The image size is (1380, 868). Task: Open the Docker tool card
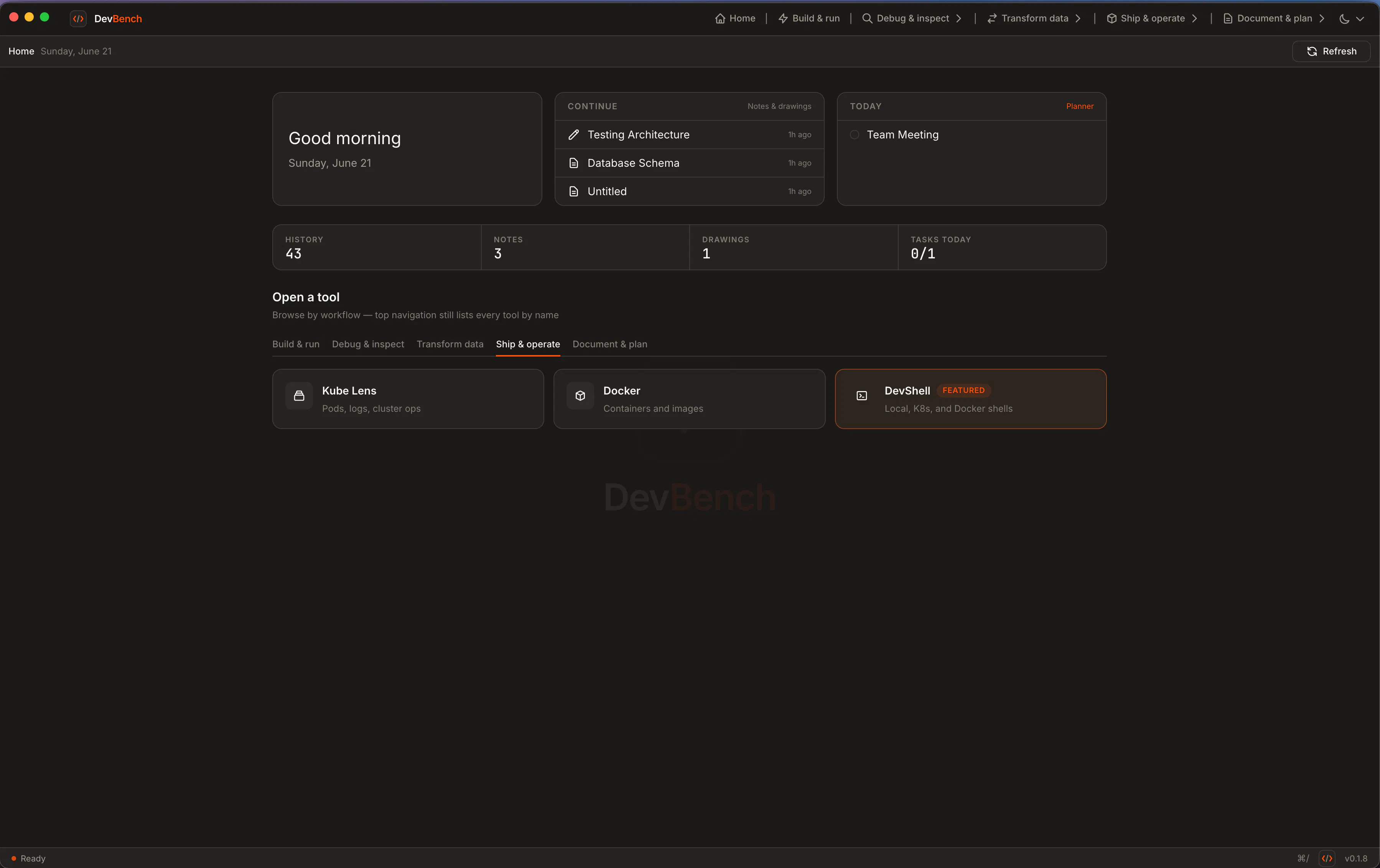pos(690,399)
